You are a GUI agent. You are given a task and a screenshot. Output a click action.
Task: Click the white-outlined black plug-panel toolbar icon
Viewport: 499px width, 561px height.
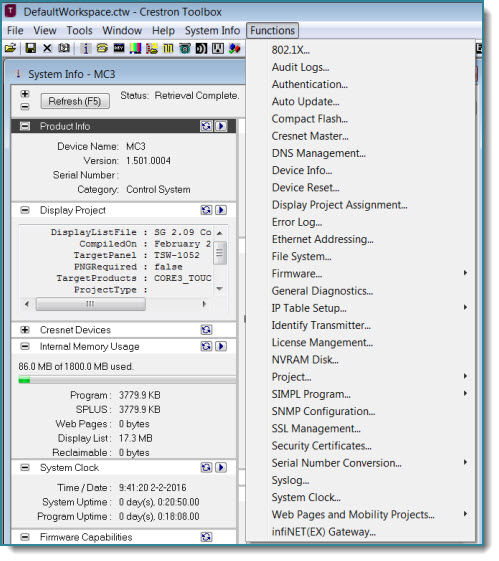[218, 48]
